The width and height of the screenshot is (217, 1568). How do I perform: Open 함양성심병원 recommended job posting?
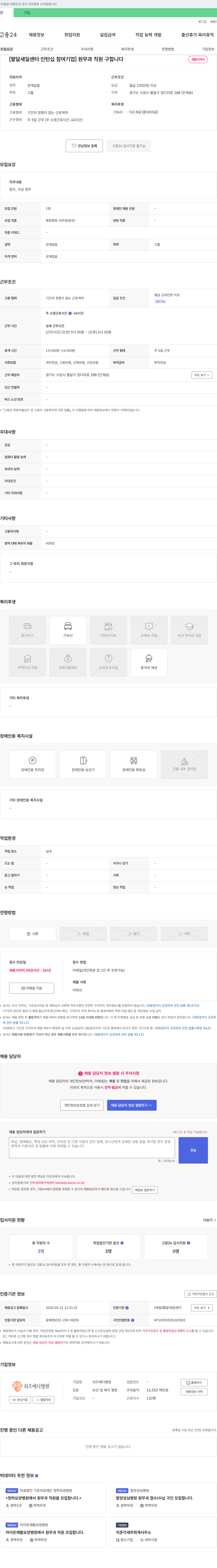coord(163,1497)
